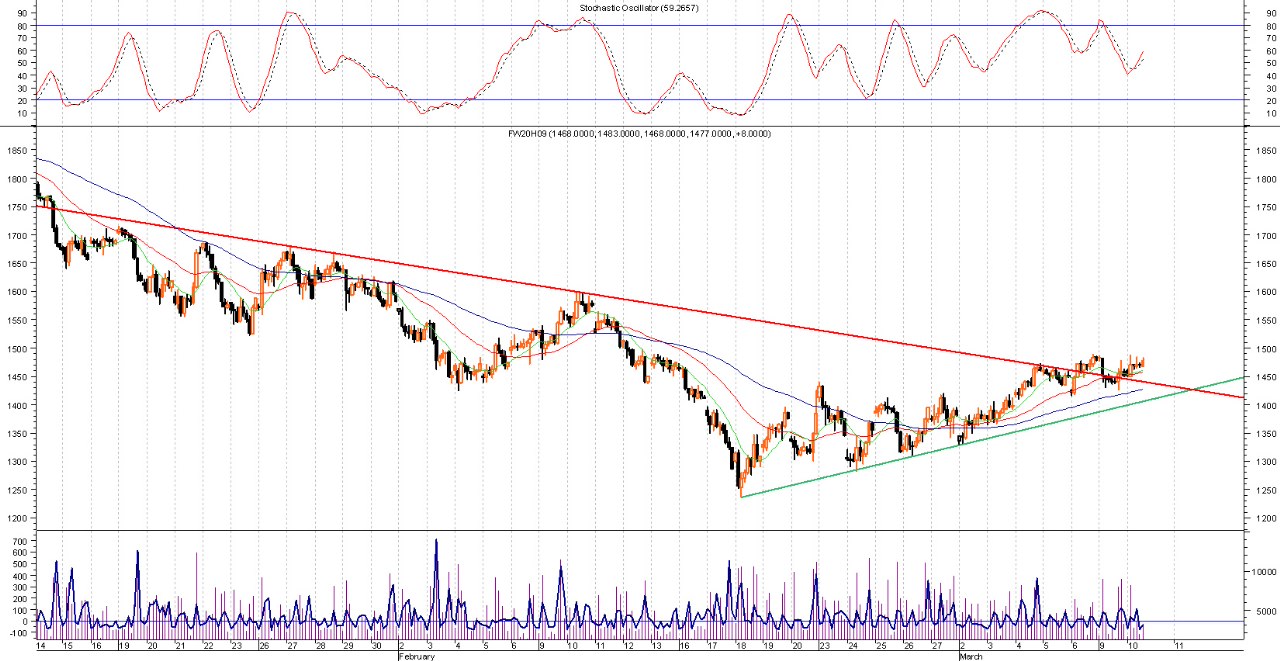Click the date label 22 on time axis
The height and width of the screenshot is (661, 1280).
(208, 646)
